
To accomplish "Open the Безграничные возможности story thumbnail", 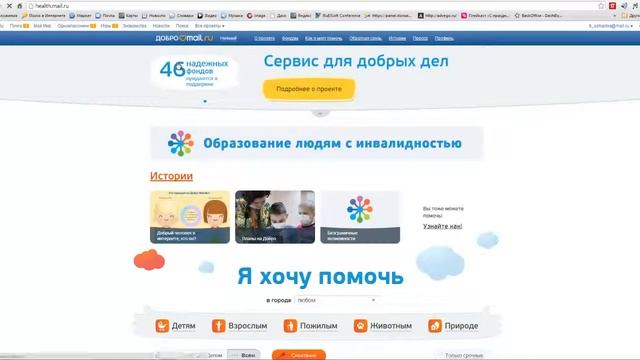I will 360,217.
